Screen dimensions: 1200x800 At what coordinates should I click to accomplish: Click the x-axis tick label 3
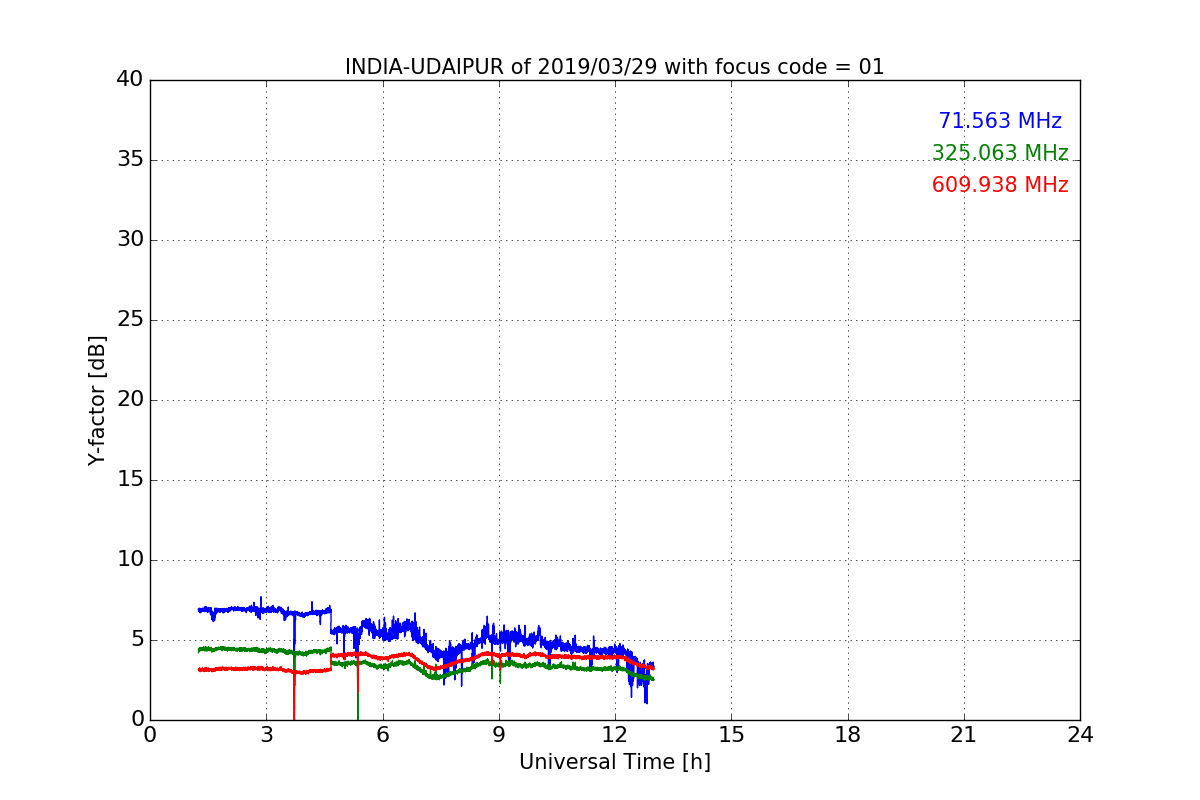pyautogui.click(x=266, y=735)
